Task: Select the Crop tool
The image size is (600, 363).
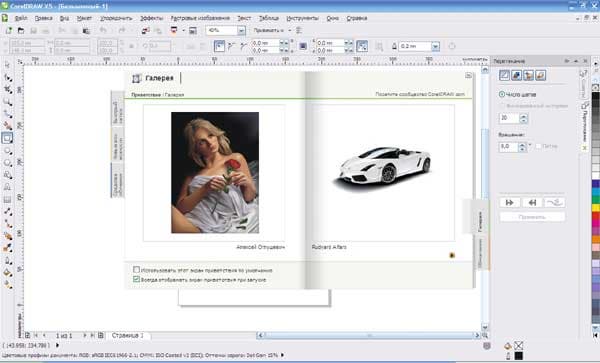Action: tap(7, 90)
